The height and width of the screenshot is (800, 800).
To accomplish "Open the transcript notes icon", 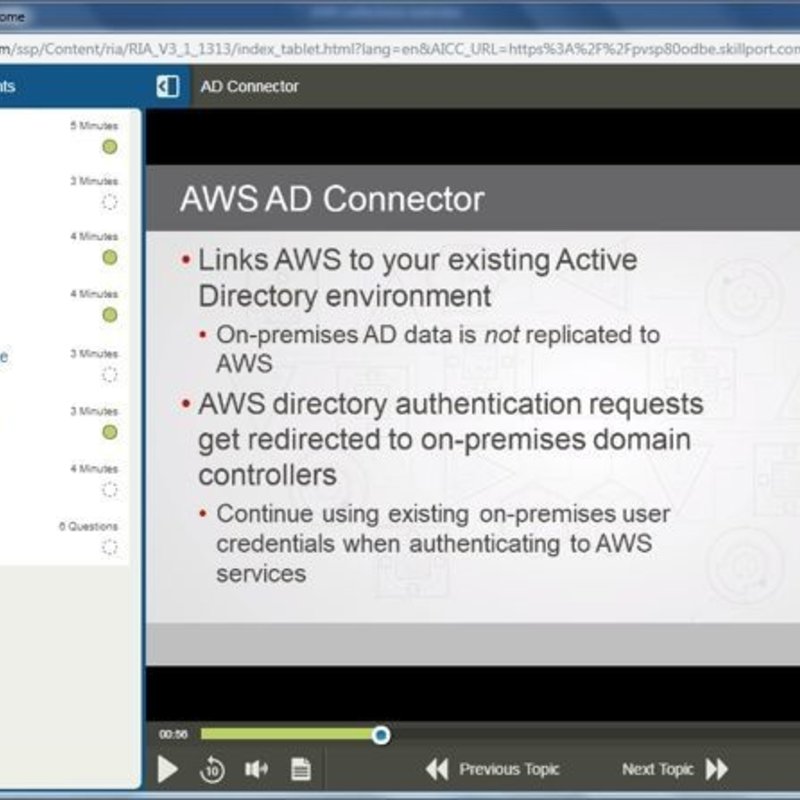I will (x=301, y=769).
